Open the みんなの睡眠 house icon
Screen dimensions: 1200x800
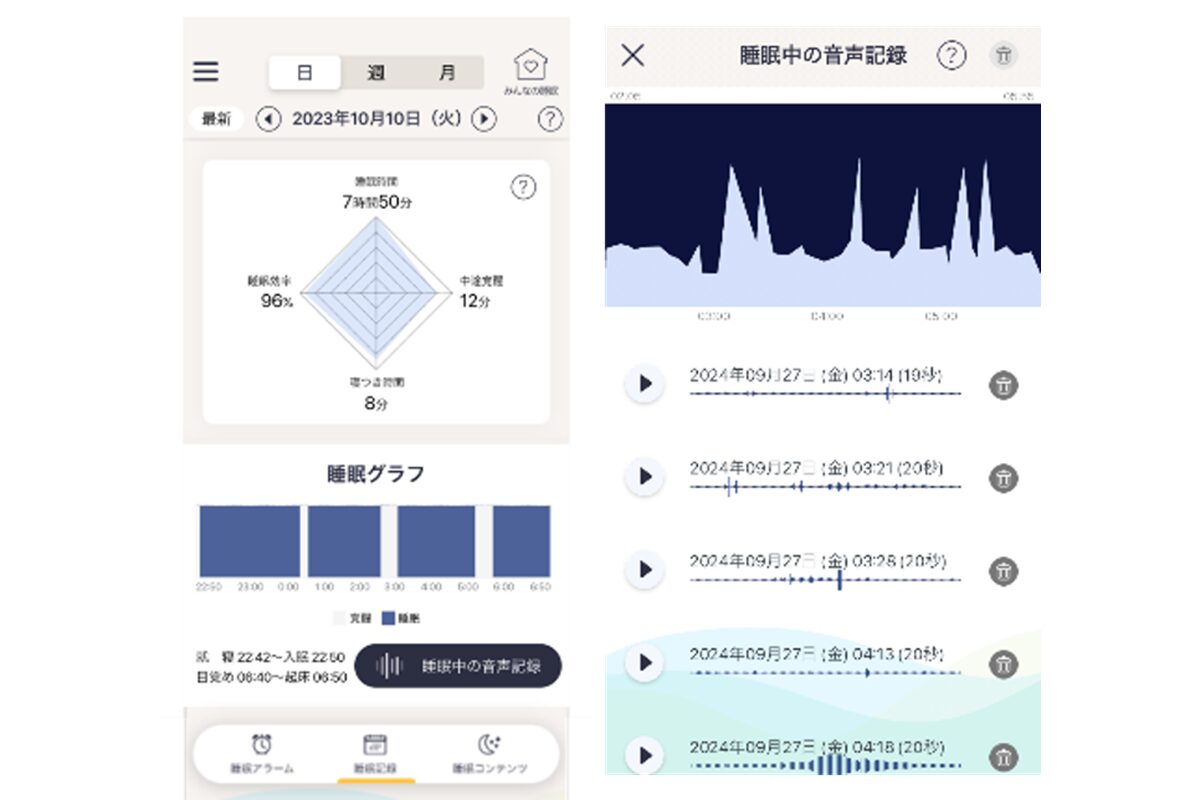(x=531, y=68)
